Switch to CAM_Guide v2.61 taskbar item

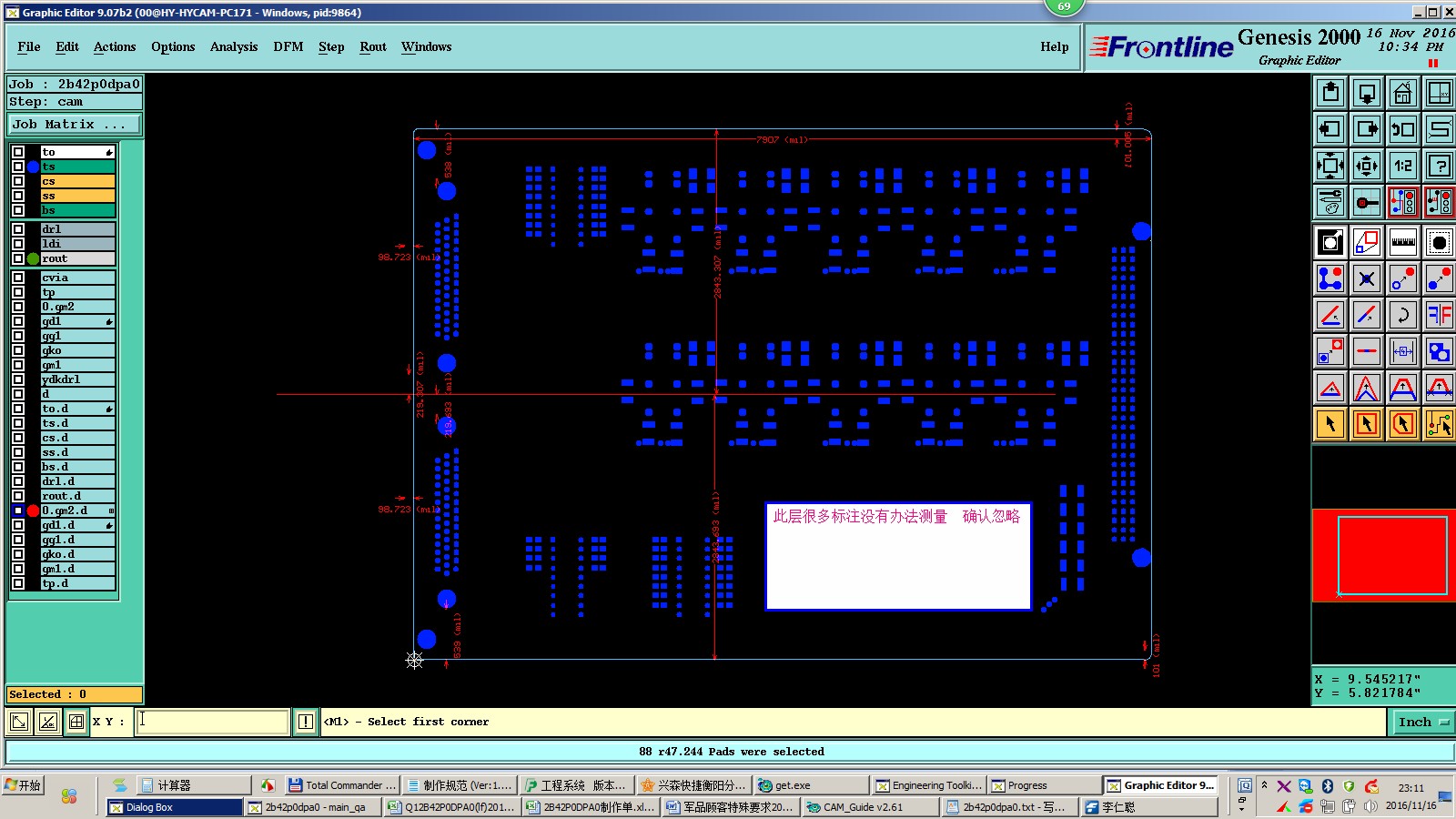coord(871,807)
